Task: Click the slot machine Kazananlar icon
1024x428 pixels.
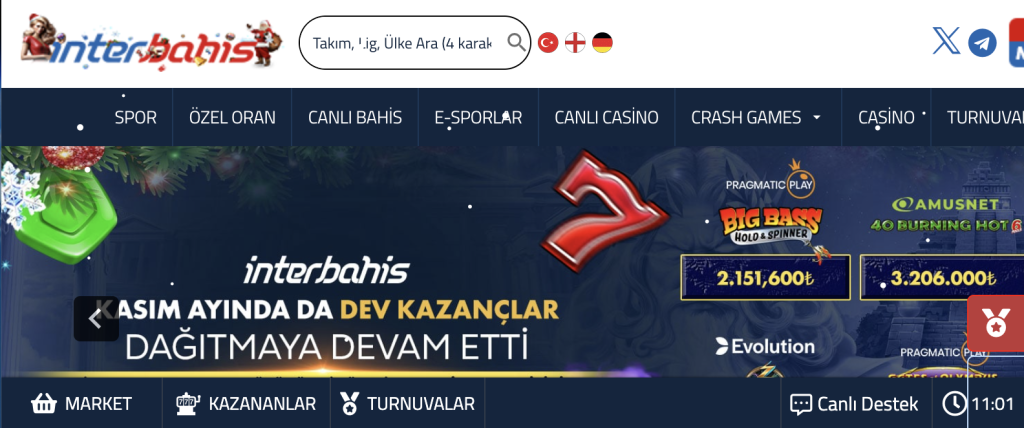Action: click(188, 404)
